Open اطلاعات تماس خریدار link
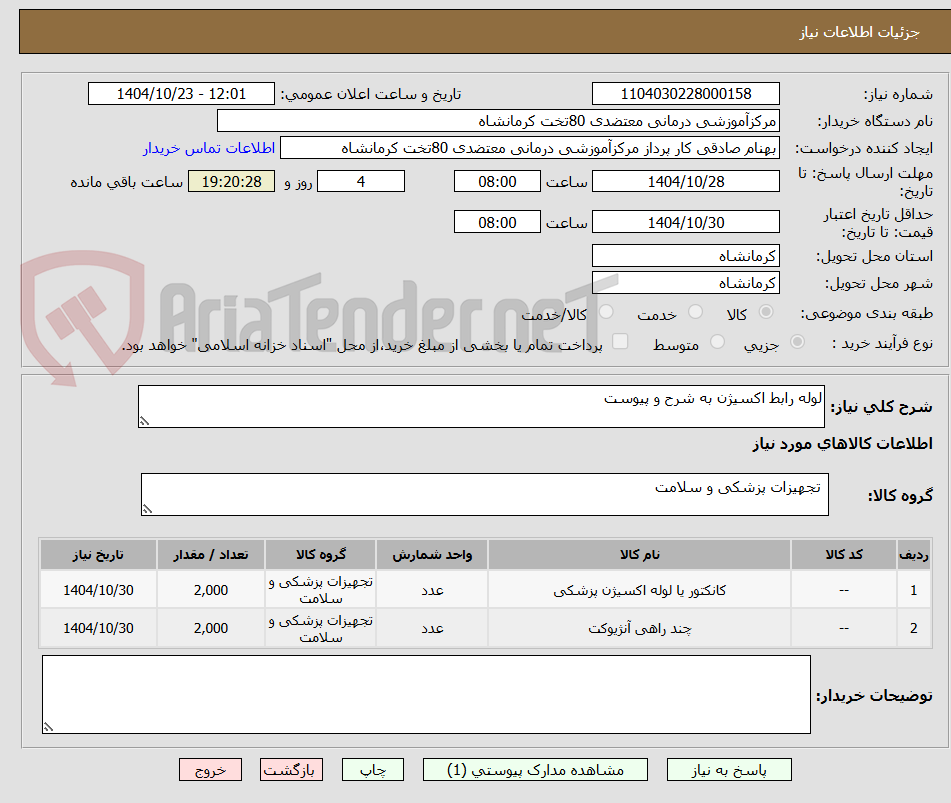951x803 pixels. click(209, 148)
